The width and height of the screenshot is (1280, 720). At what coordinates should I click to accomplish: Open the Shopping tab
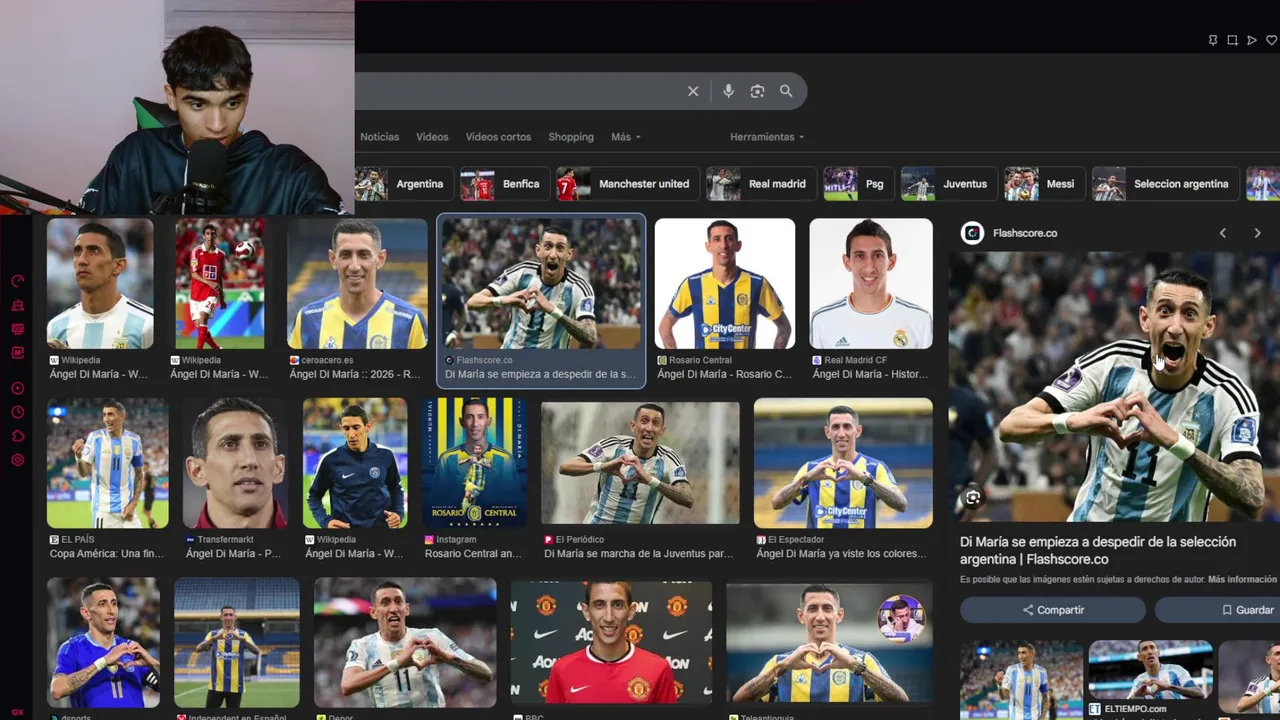(x=571, y=137)
